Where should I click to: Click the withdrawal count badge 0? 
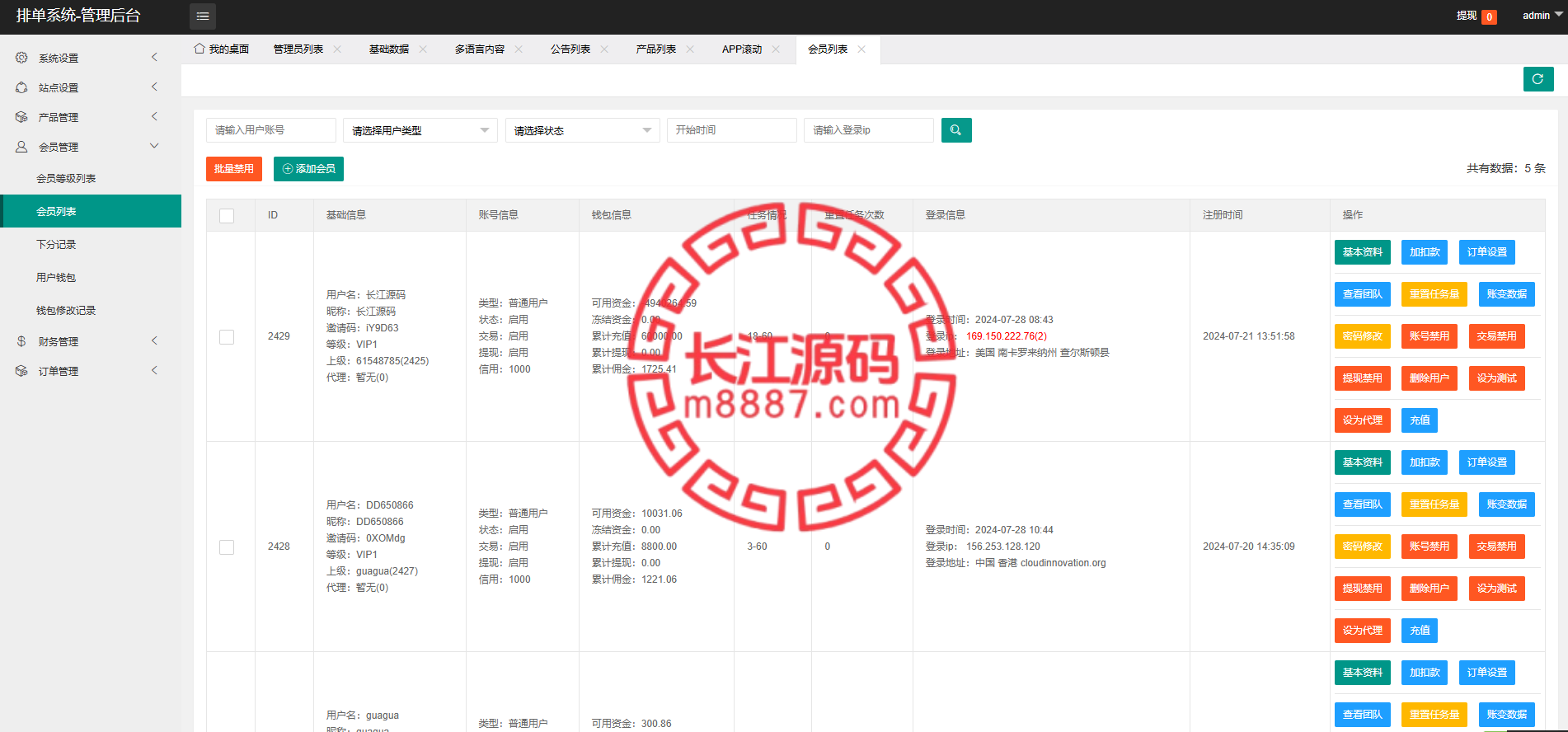click(x=1489, y=16)
